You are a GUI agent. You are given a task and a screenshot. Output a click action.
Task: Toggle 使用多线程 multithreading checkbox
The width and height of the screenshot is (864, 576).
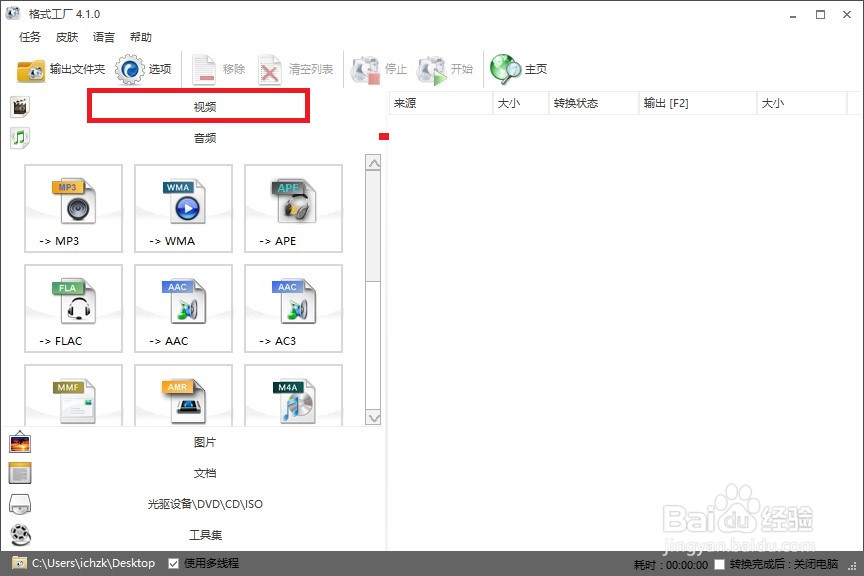pyautogui.click(x=173, y=563)
